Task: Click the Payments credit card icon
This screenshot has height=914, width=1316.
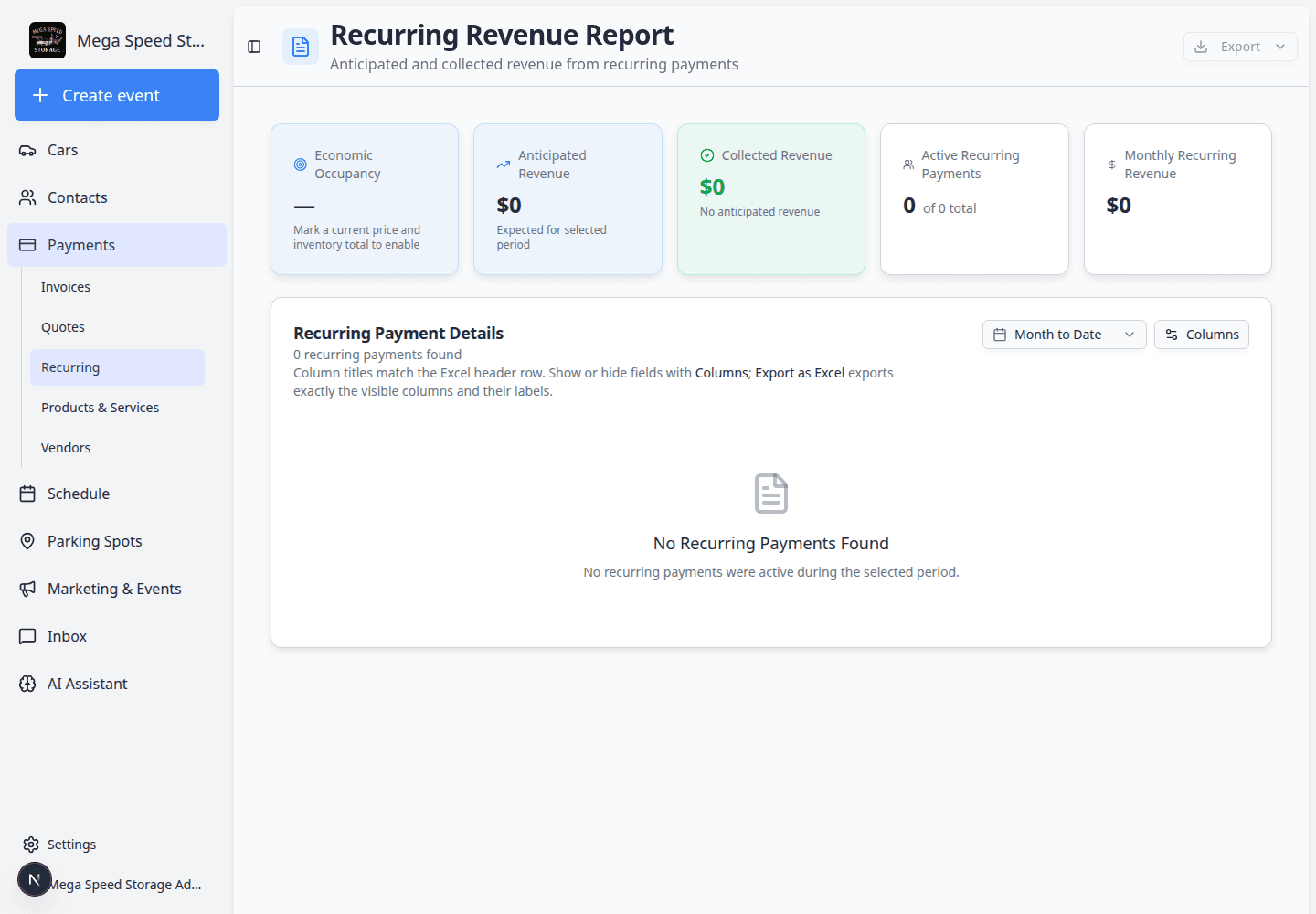Action: [27, 245]
